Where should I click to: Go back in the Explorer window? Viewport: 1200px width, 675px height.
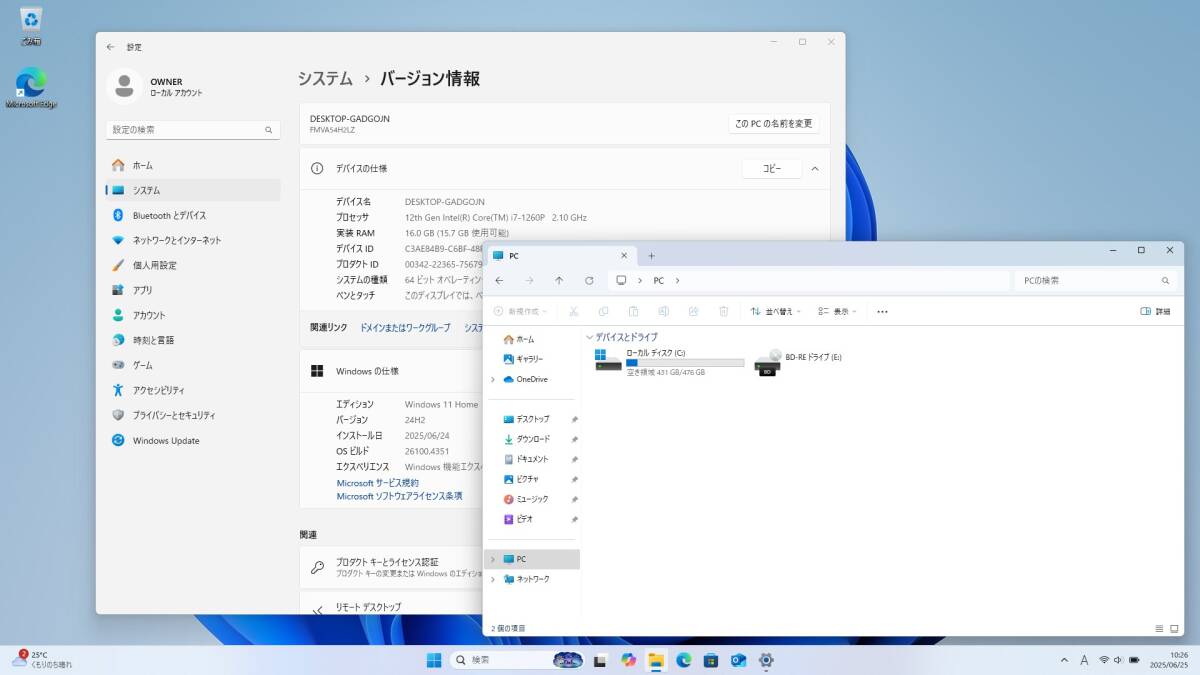499,281
